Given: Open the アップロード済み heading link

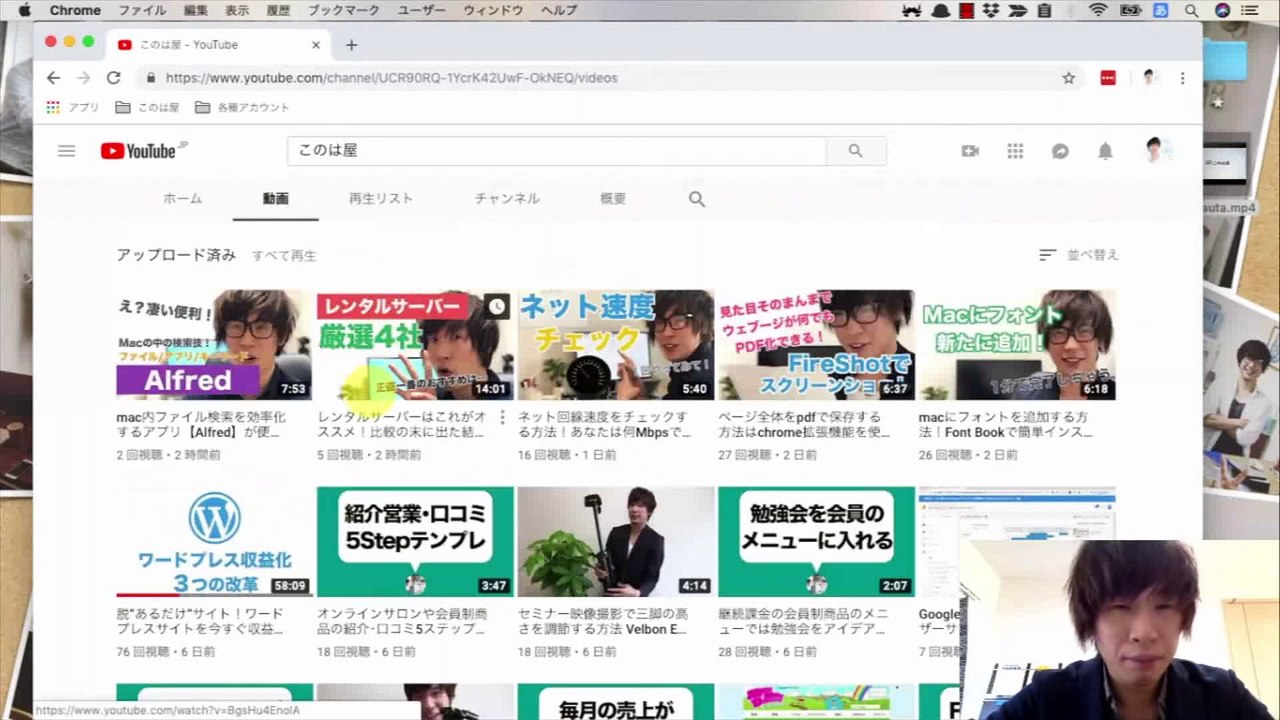Looking at the screenshot, I should point(176,255).
